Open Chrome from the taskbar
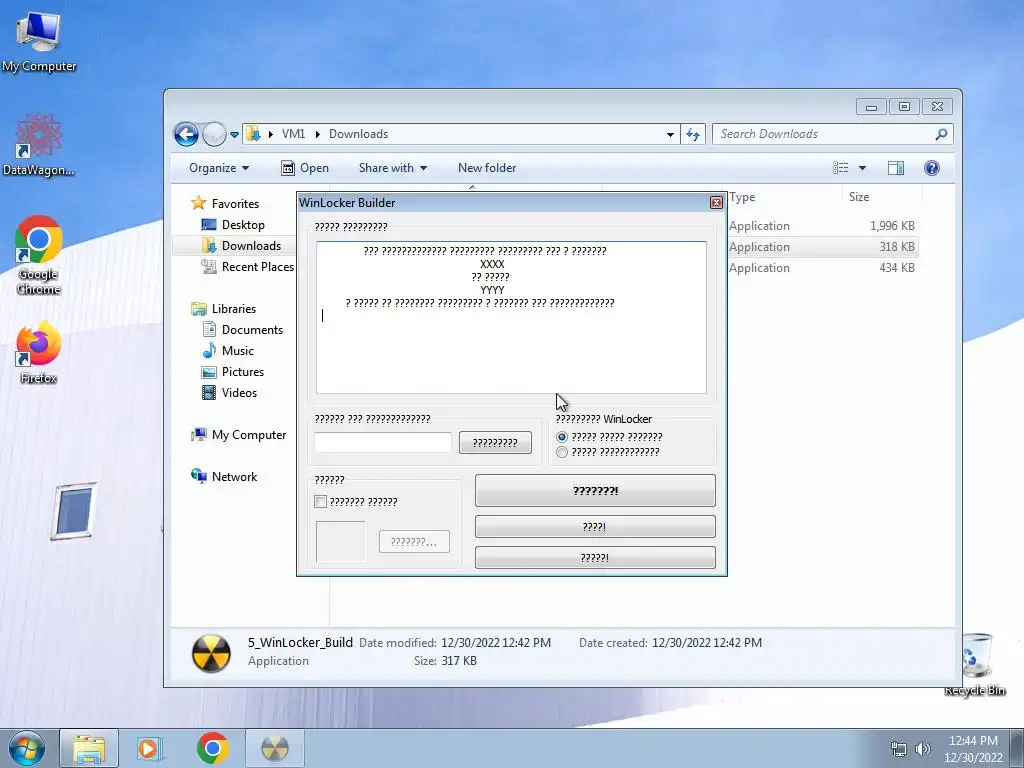The height and width of the screenshot is (768, 1024). coord(212,748)
